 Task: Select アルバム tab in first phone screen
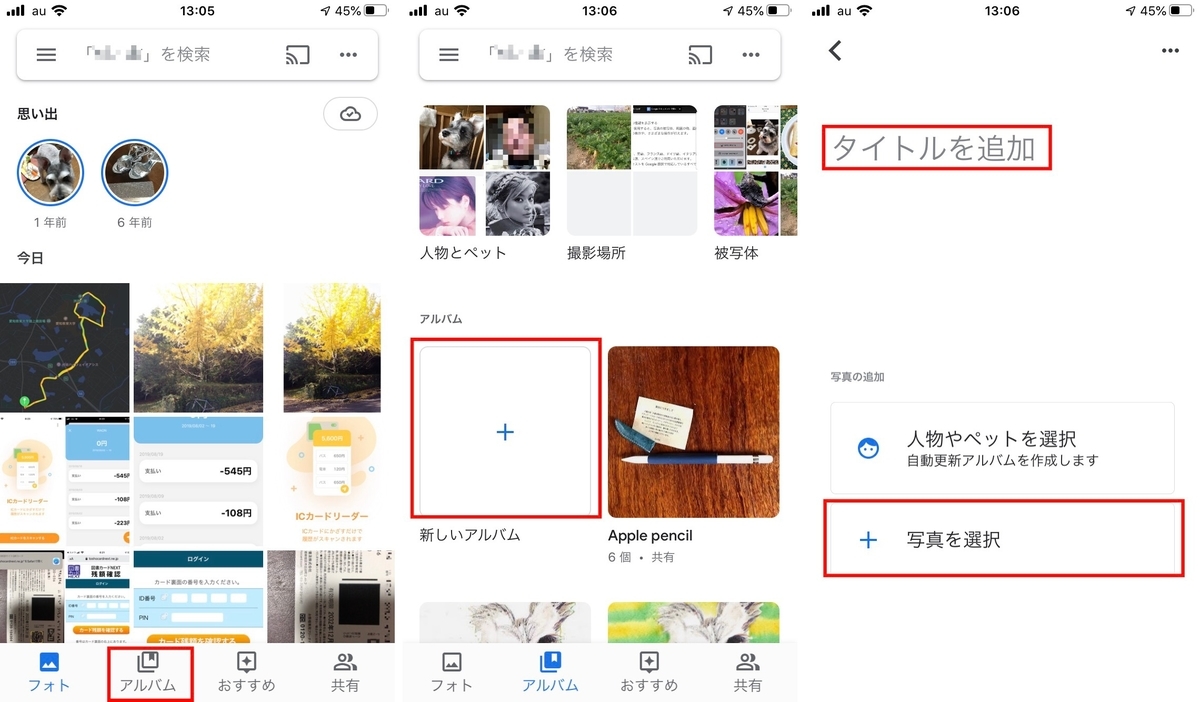(148, 672)
